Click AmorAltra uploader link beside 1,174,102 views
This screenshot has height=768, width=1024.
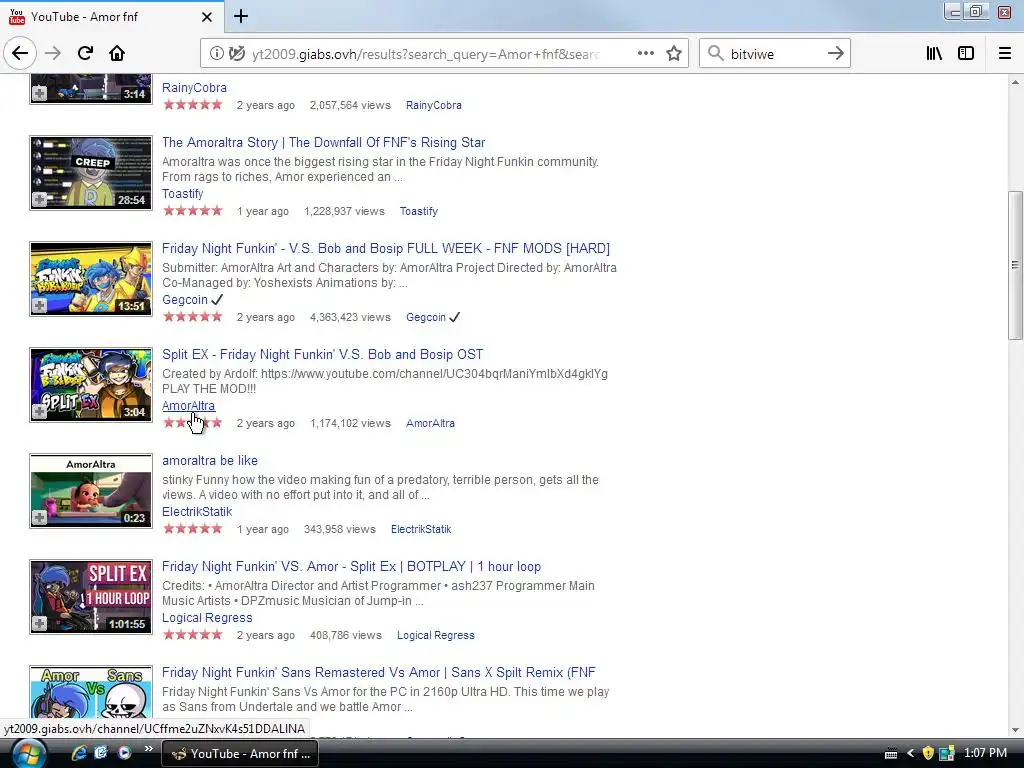[x=430, y=423]
